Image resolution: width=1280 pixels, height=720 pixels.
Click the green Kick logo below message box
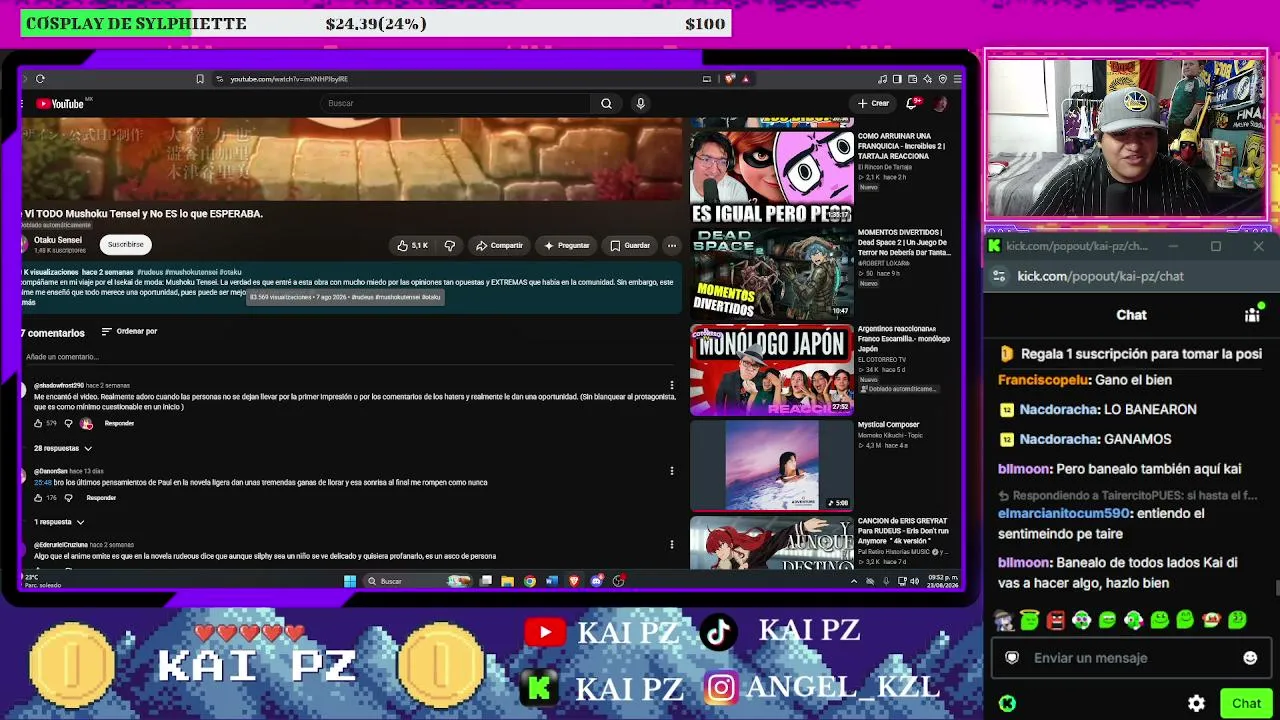pyautogui.click(x=1008, y=704)
